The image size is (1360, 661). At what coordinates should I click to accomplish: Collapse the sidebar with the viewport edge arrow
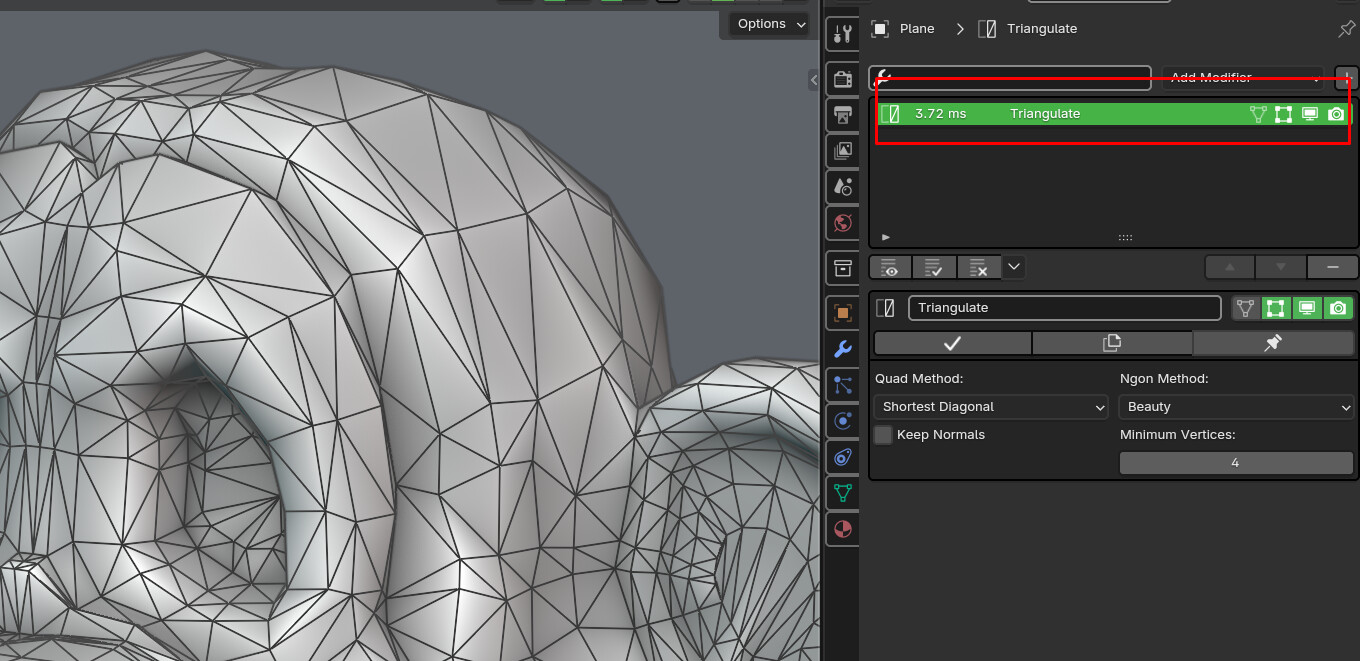(x=814, y=79)
